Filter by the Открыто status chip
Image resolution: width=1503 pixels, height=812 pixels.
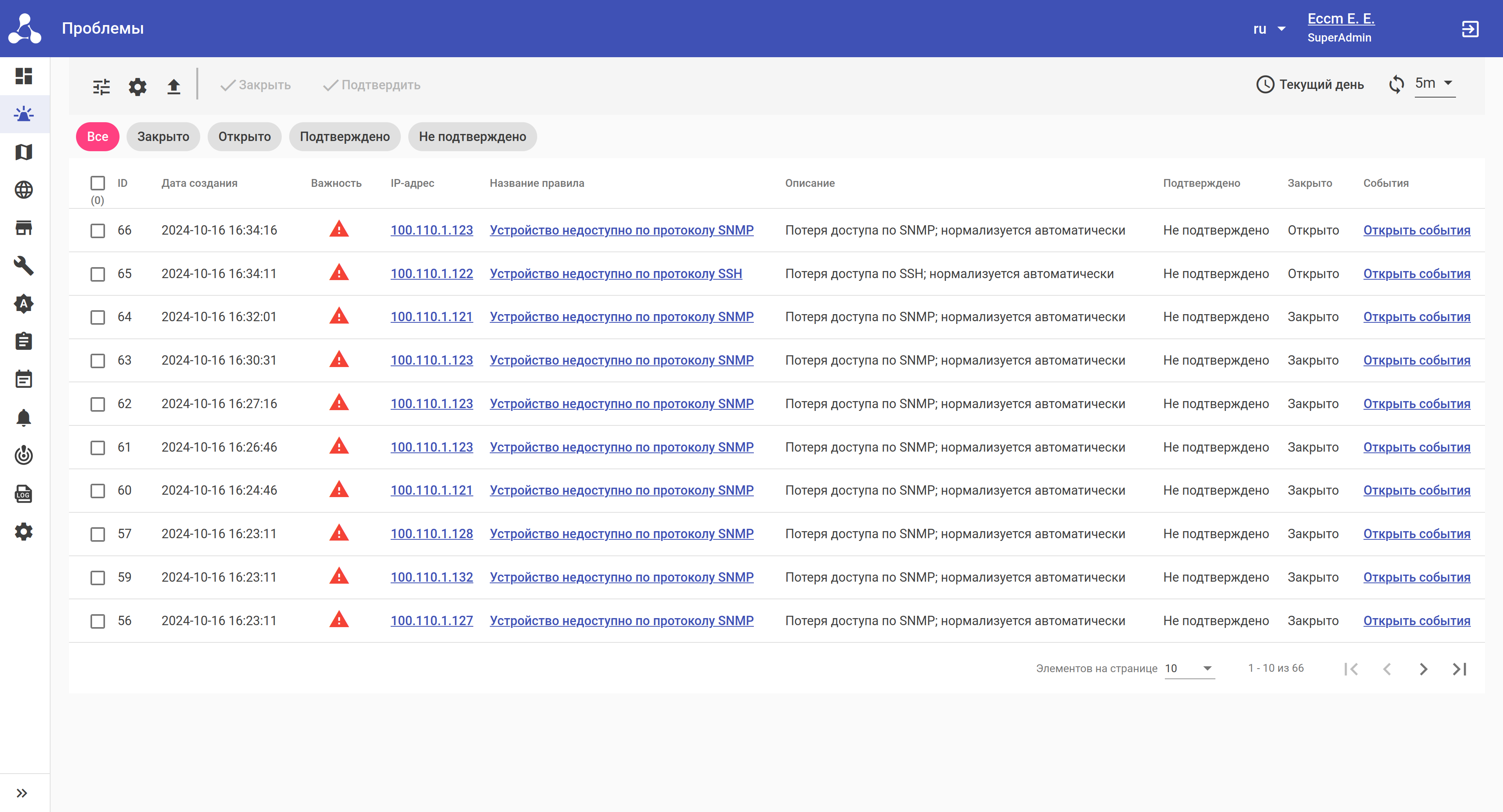click(x=244, y=136)
